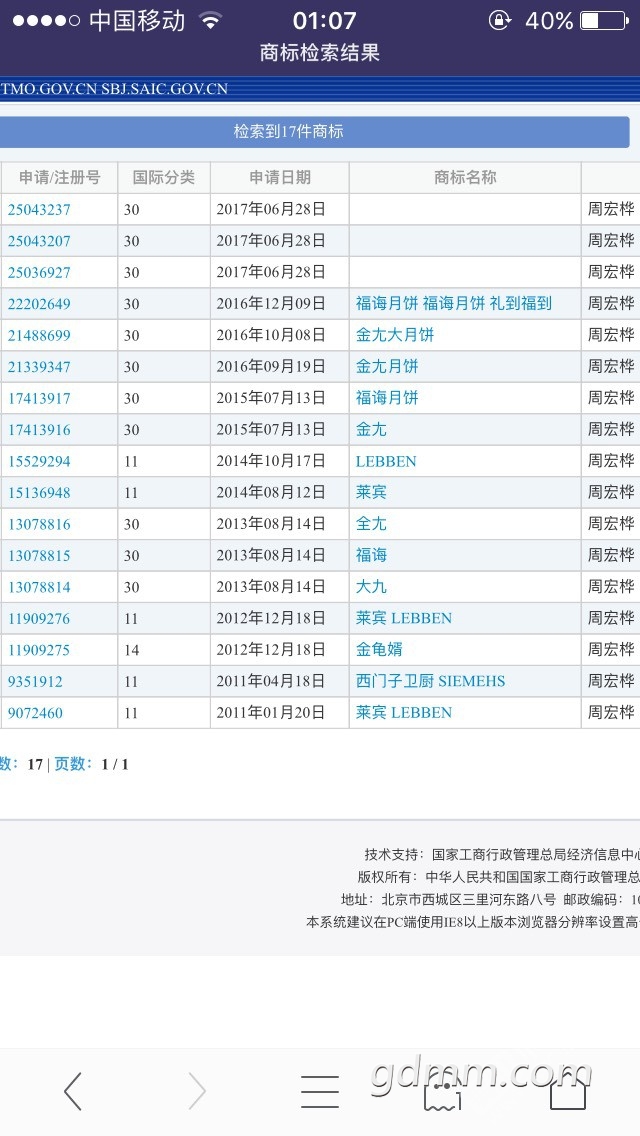The width and height of the screenshot is (640, 1136).
Task: Open 莱宾 LEBBEN trademark dated 2011年01月20日
Action: [x=404, y=713]
